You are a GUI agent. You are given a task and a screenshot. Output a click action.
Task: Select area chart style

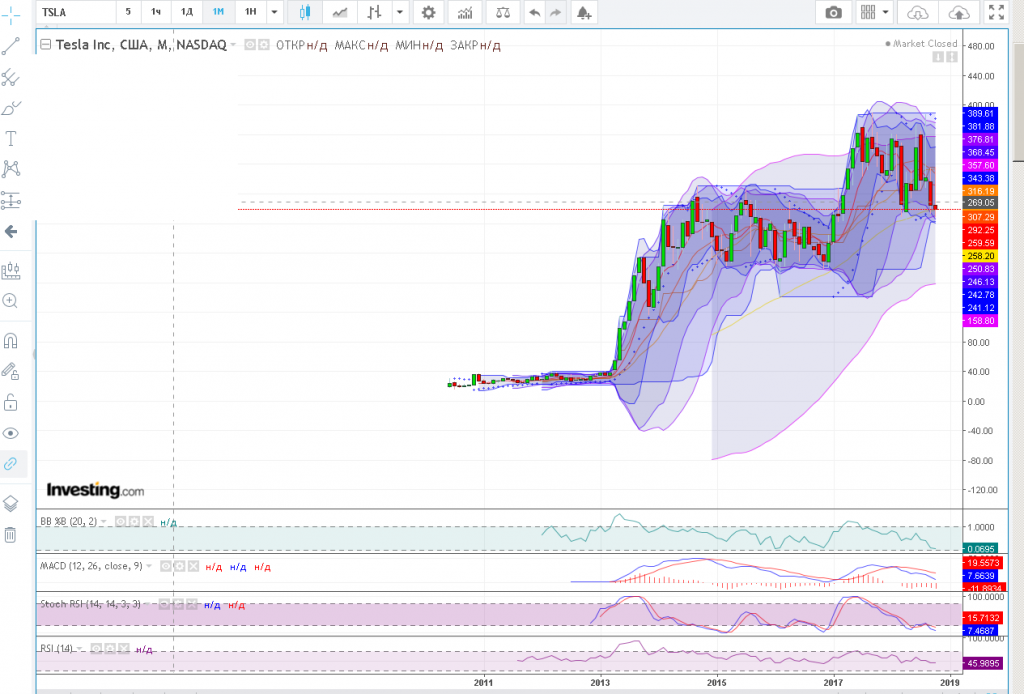pos(340,12)
